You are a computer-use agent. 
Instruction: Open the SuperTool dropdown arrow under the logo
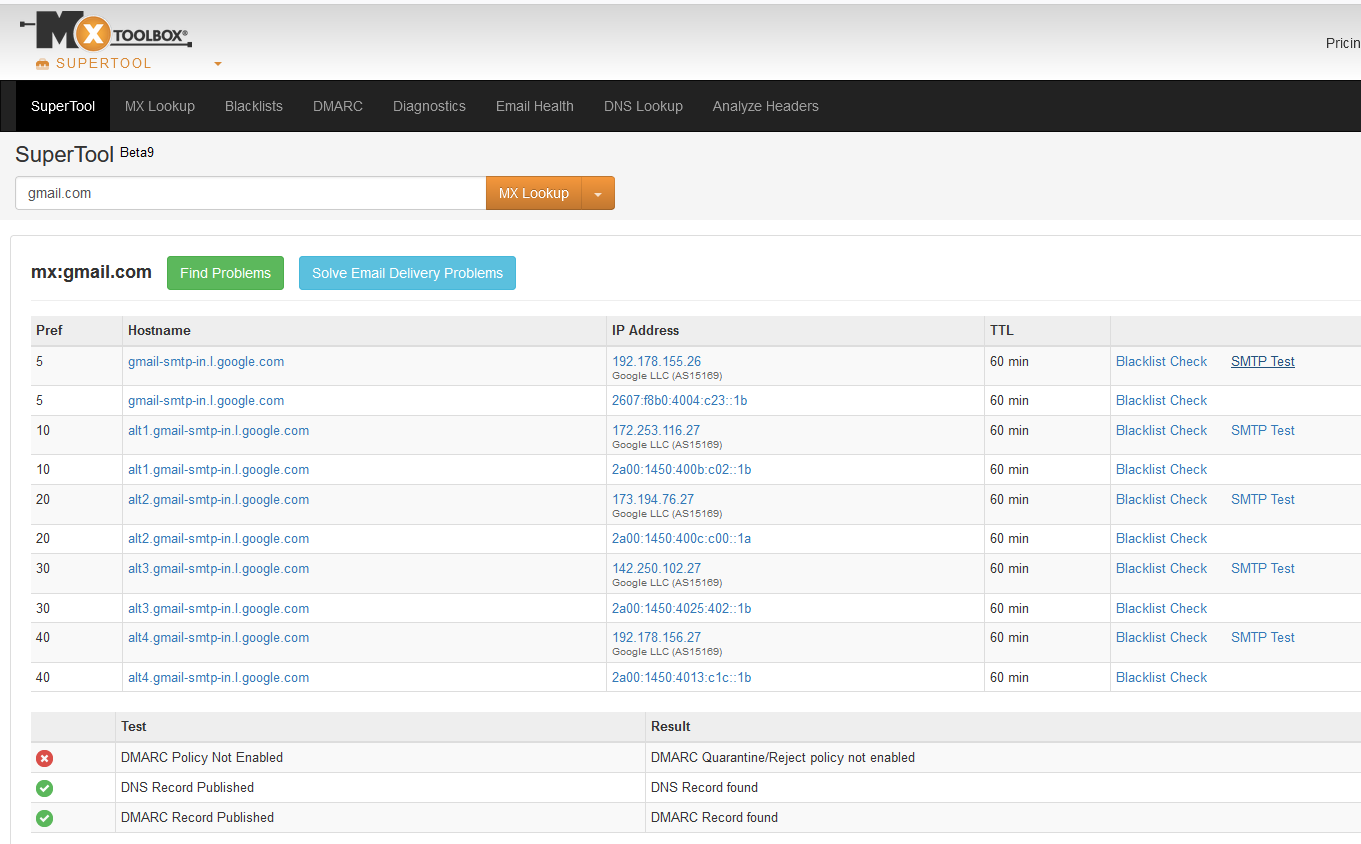(218, 64)
